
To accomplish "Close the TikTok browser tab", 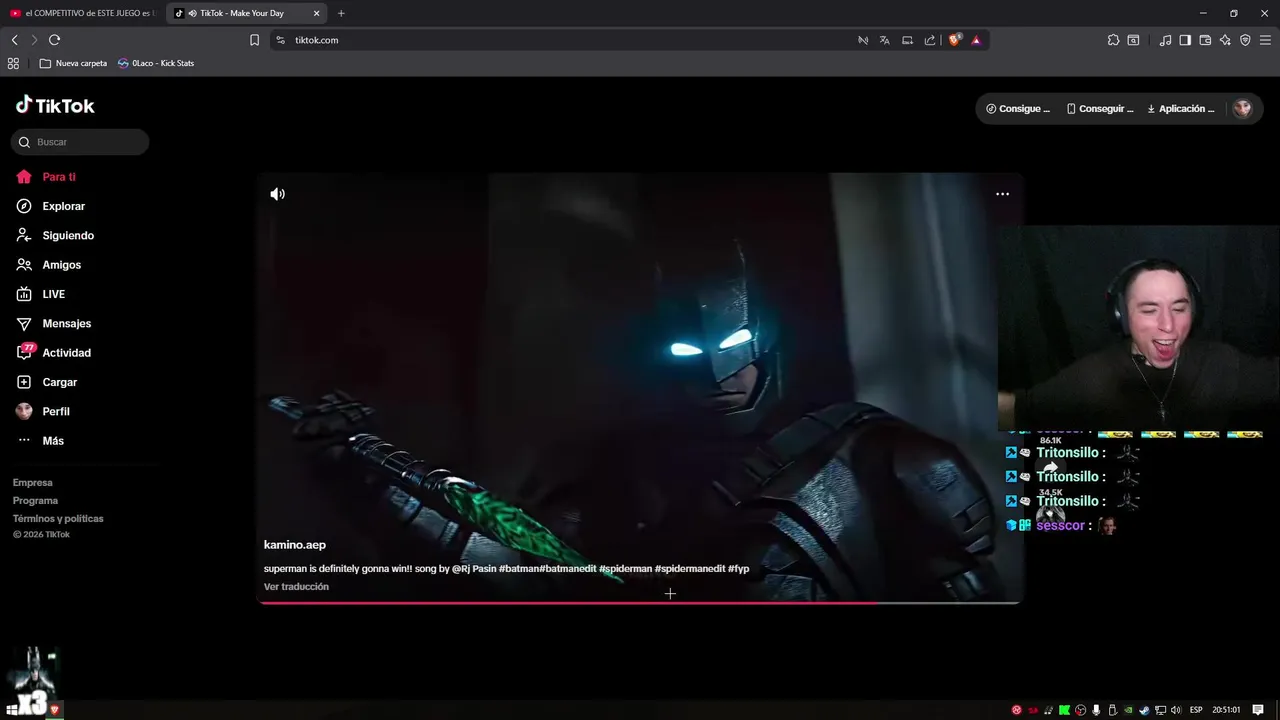I will pyautogui.click(x=317, y=13).
